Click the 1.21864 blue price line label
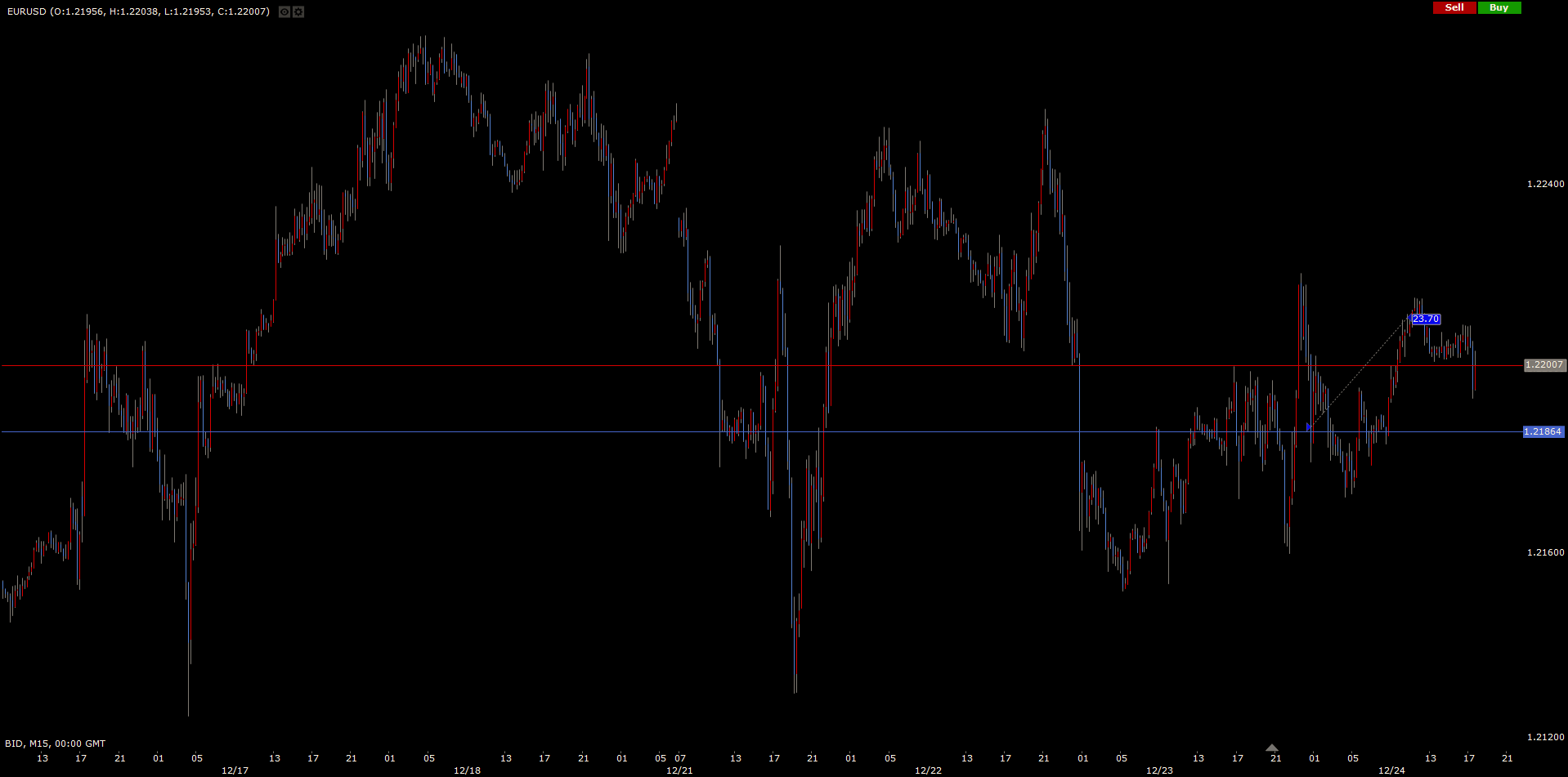This screenshot has height=777, width=1568. (1543, 431)
